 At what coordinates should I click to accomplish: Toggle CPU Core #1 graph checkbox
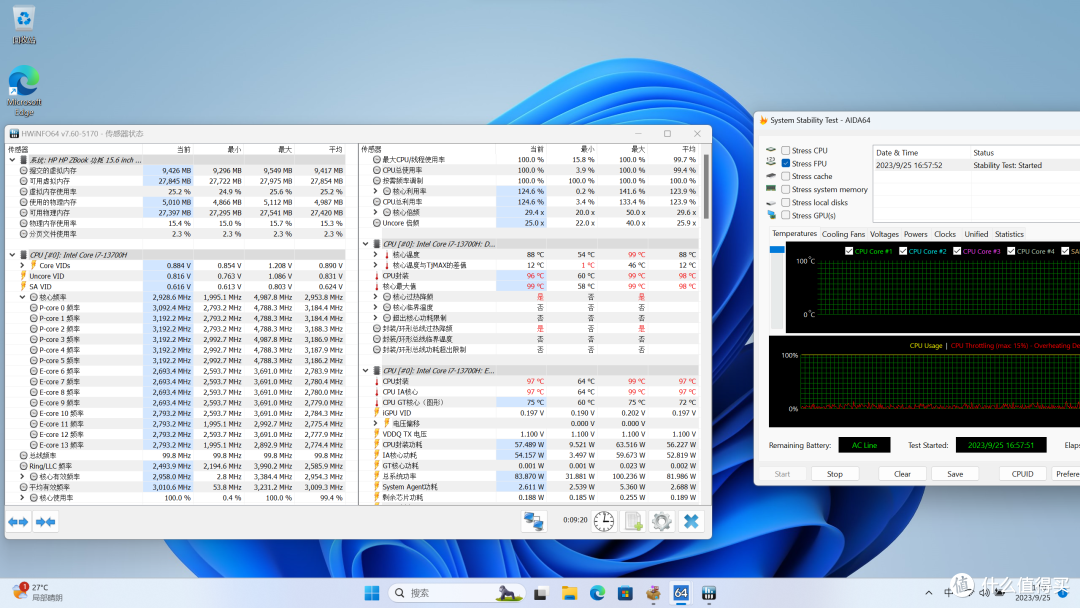tap(849, 251)
